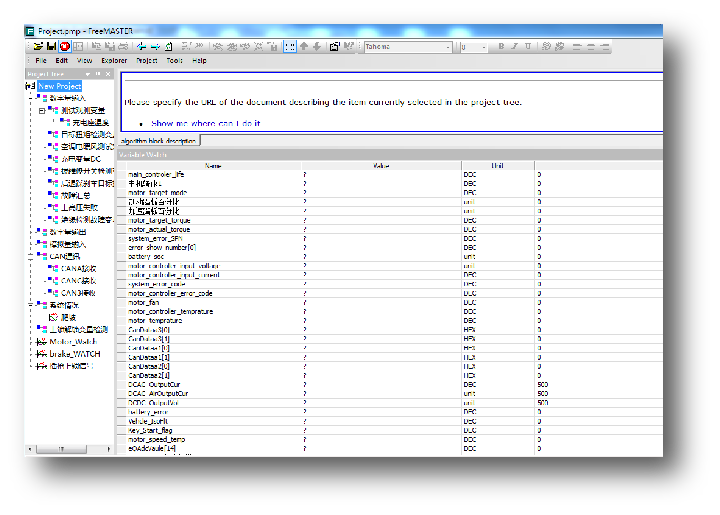Image resolution: width=720 pixels, height=515 pixels.
Task: Open the Project menu
Action: (146, 61)
